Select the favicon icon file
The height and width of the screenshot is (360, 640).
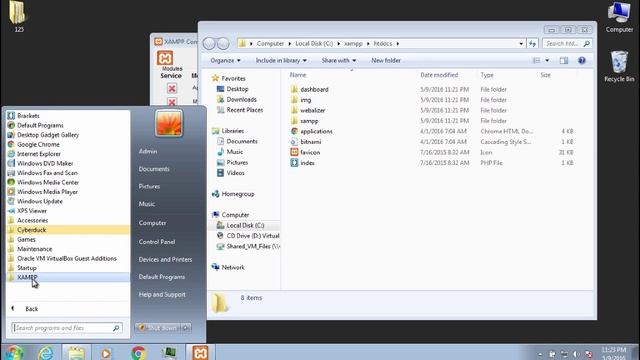pyautogui.click(x=310, y=152)
